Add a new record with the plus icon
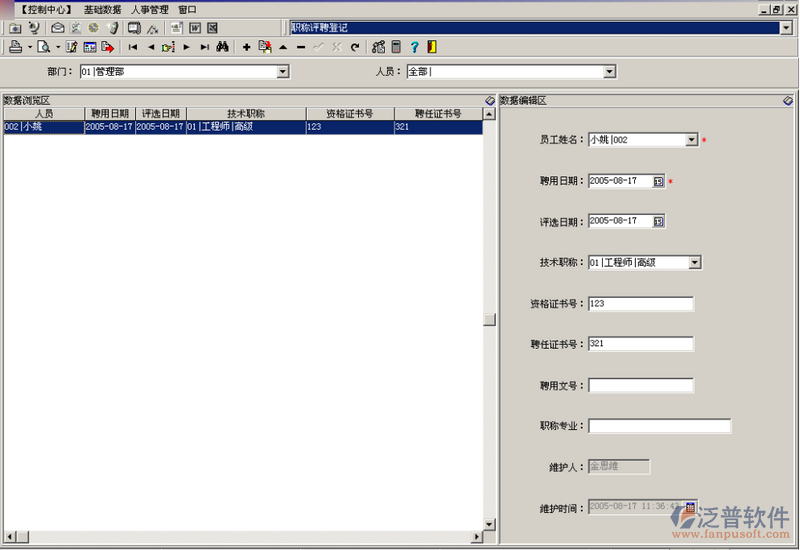This screenshot has width=800, height=550. pyautogui.click(x=247, y=47)
